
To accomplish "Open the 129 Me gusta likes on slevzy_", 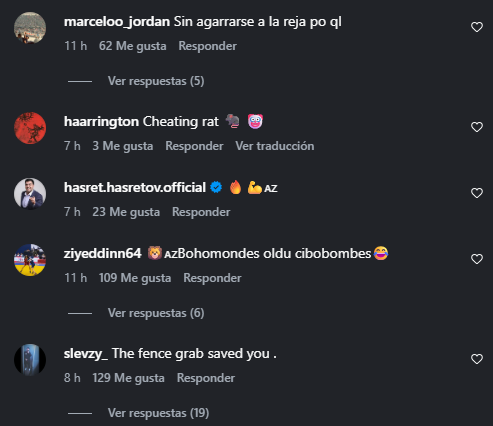I will 128,378.
